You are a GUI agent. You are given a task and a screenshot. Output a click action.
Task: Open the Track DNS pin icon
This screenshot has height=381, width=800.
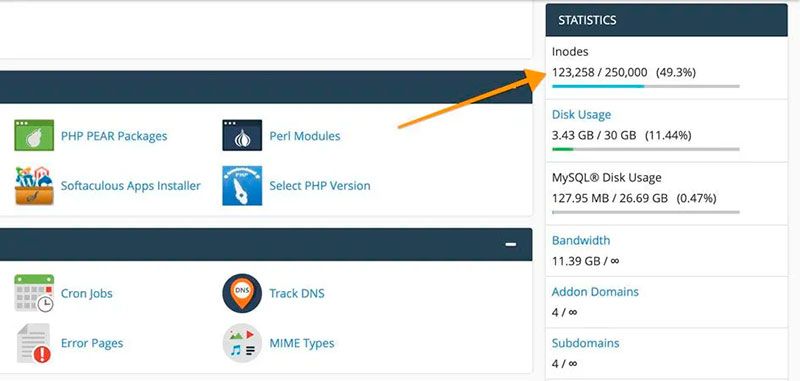242,293
